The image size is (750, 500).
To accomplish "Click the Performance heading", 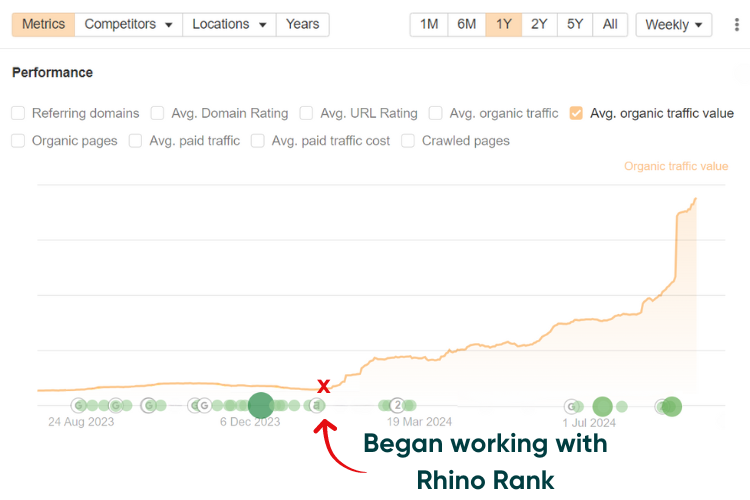I will (x=53, y=73).
